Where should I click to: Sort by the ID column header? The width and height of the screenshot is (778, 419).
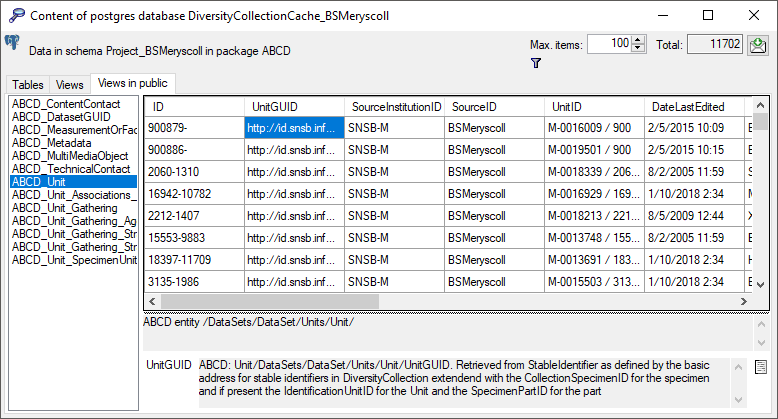(194, 107)
